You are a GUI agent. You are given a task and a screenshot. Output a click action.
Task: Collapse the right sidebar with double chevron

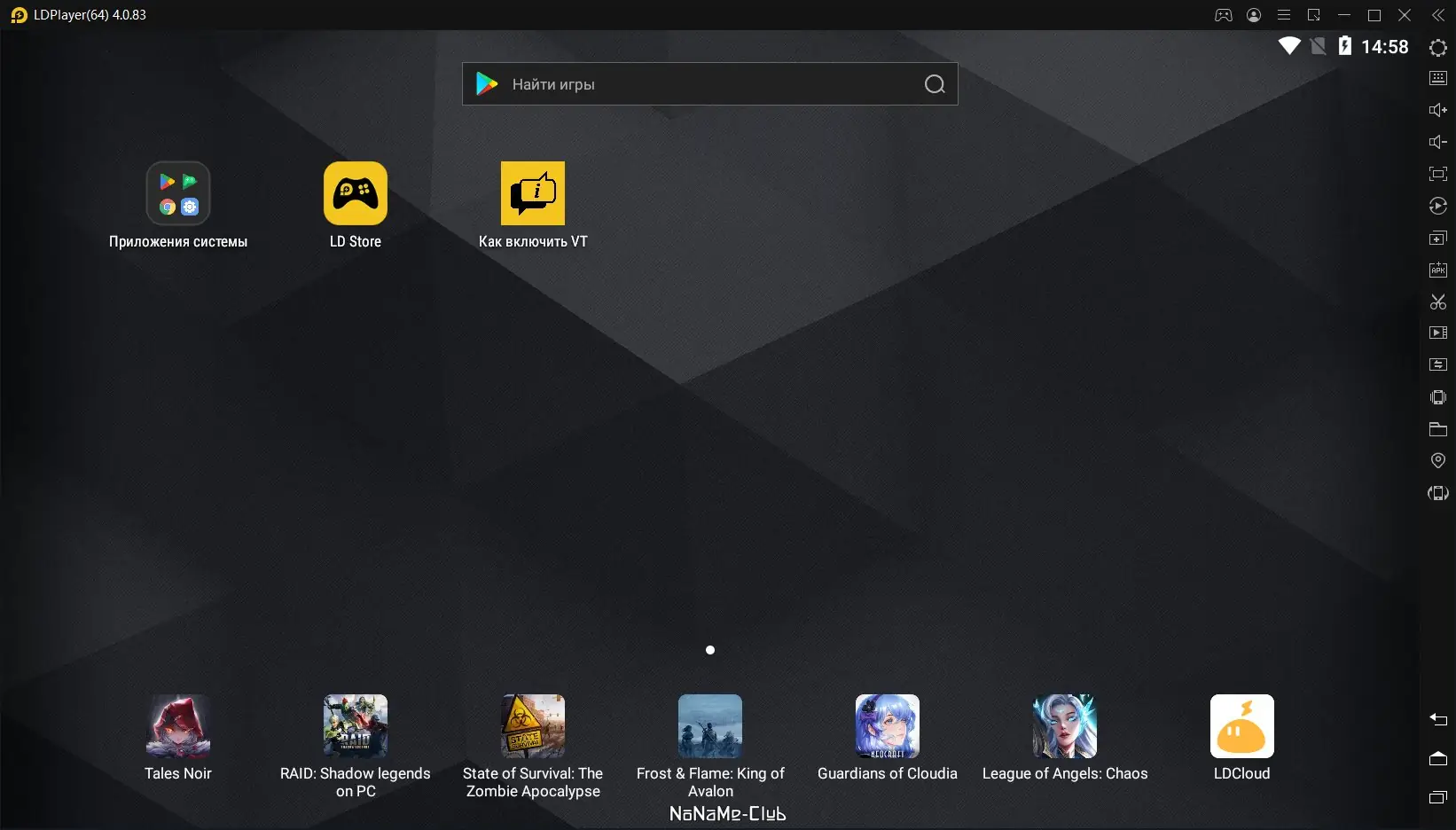[x=1438, y=15]
